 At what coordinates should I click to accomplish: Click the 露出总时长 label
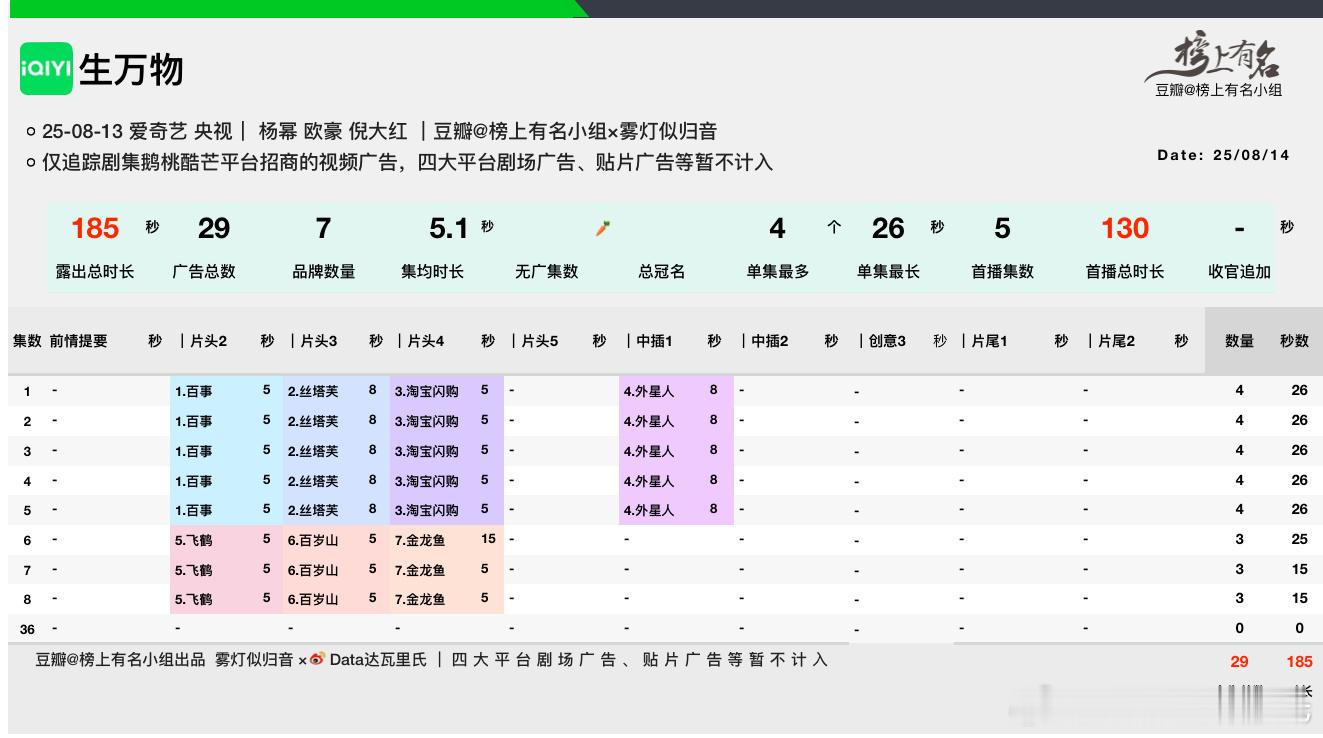pos(95,272)
